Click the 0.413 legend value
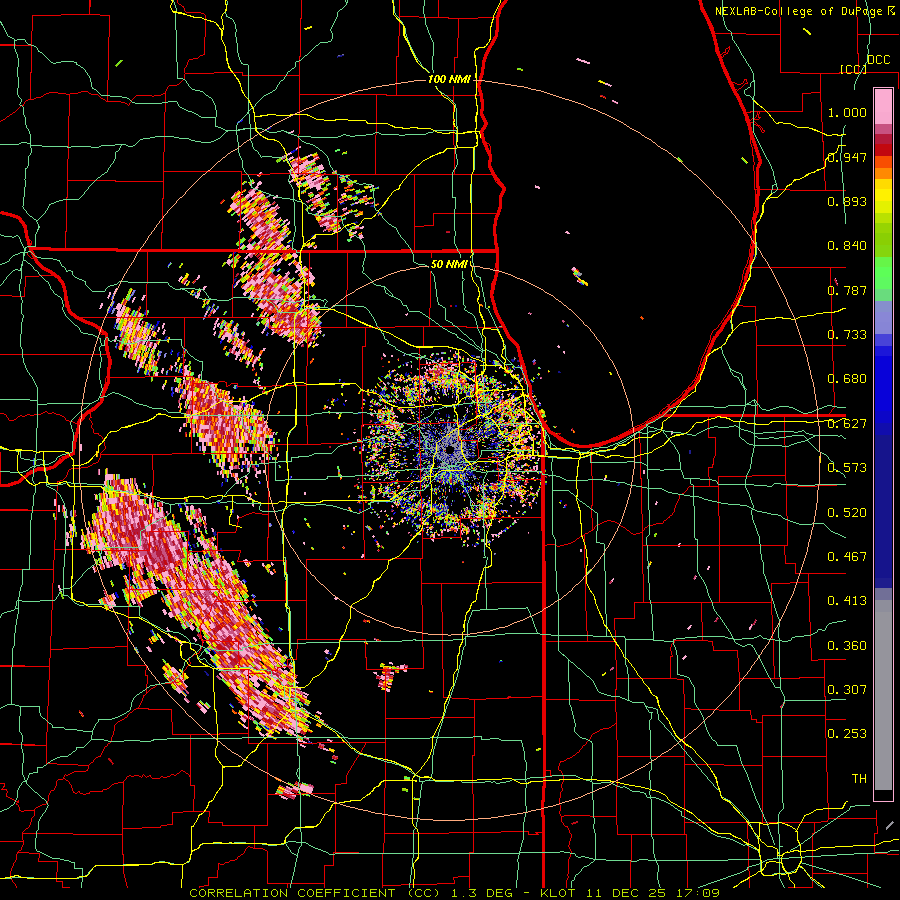Screen dimensions: 900x900 coord(847,601)
